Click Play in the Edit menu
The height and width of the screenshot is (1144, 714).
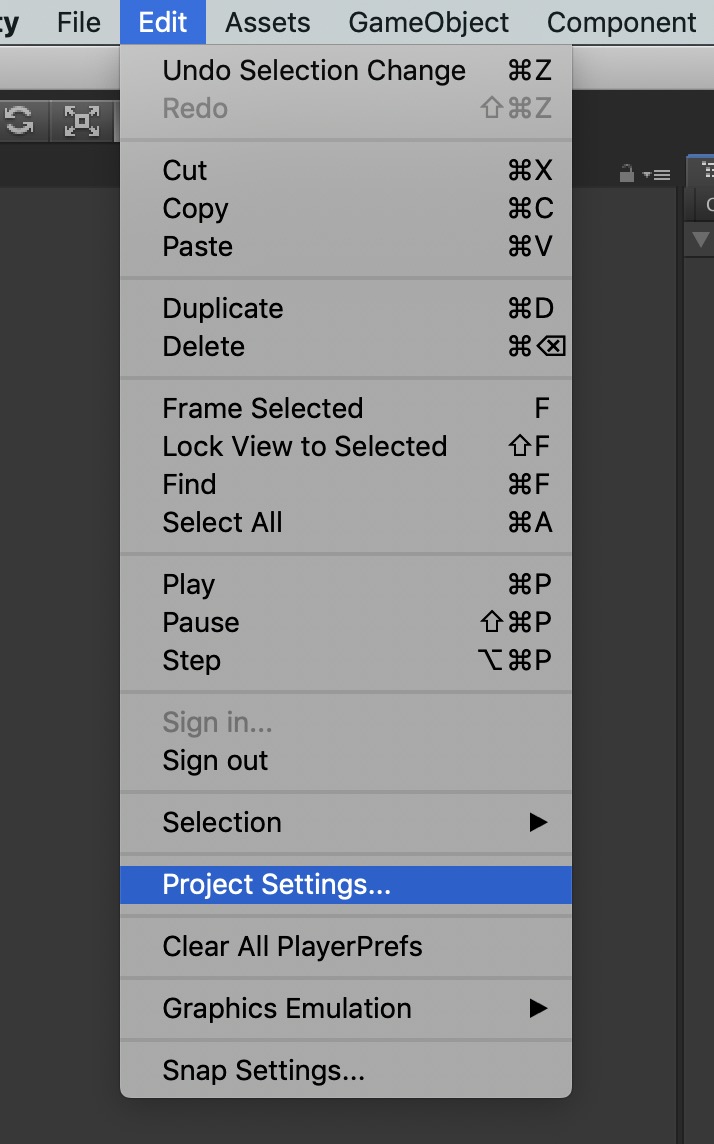pos(188,584)
